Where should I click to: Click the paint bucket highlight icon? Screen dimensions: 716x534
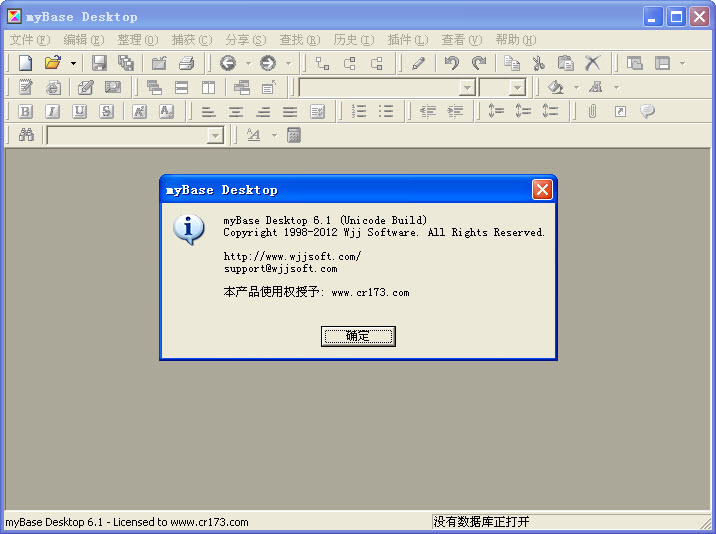pyautogui.click(x=555, y=87)
